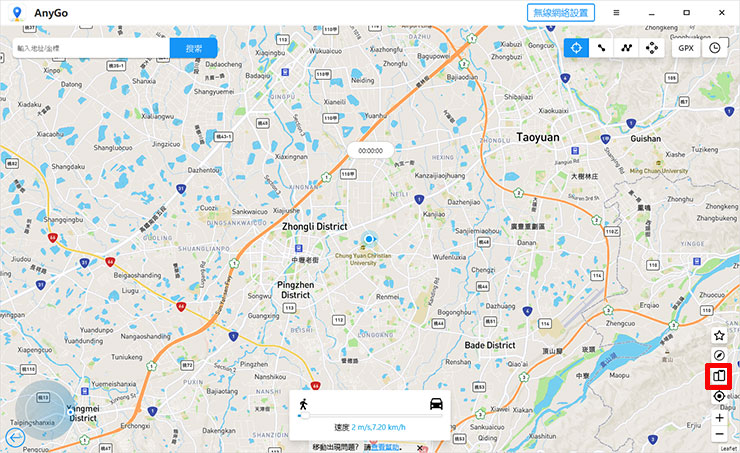The height and width of the screenshot is (453, 740).
Task: Open the GPX import button
Action: (x=686, y=48)
